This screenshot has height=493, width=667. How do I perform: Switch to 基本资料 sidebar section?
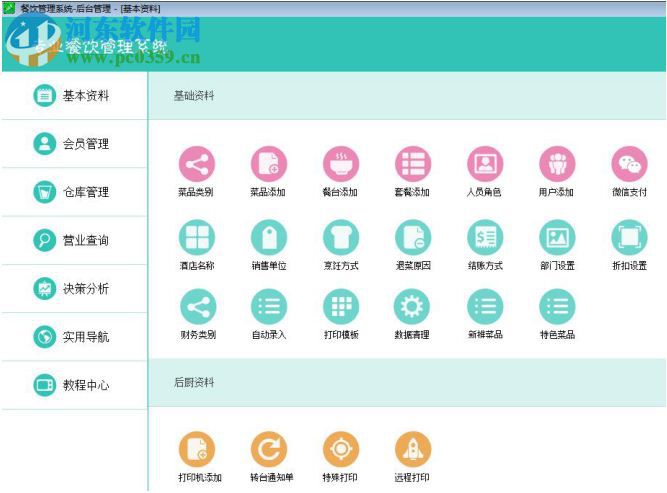click(x=74, y=96)
